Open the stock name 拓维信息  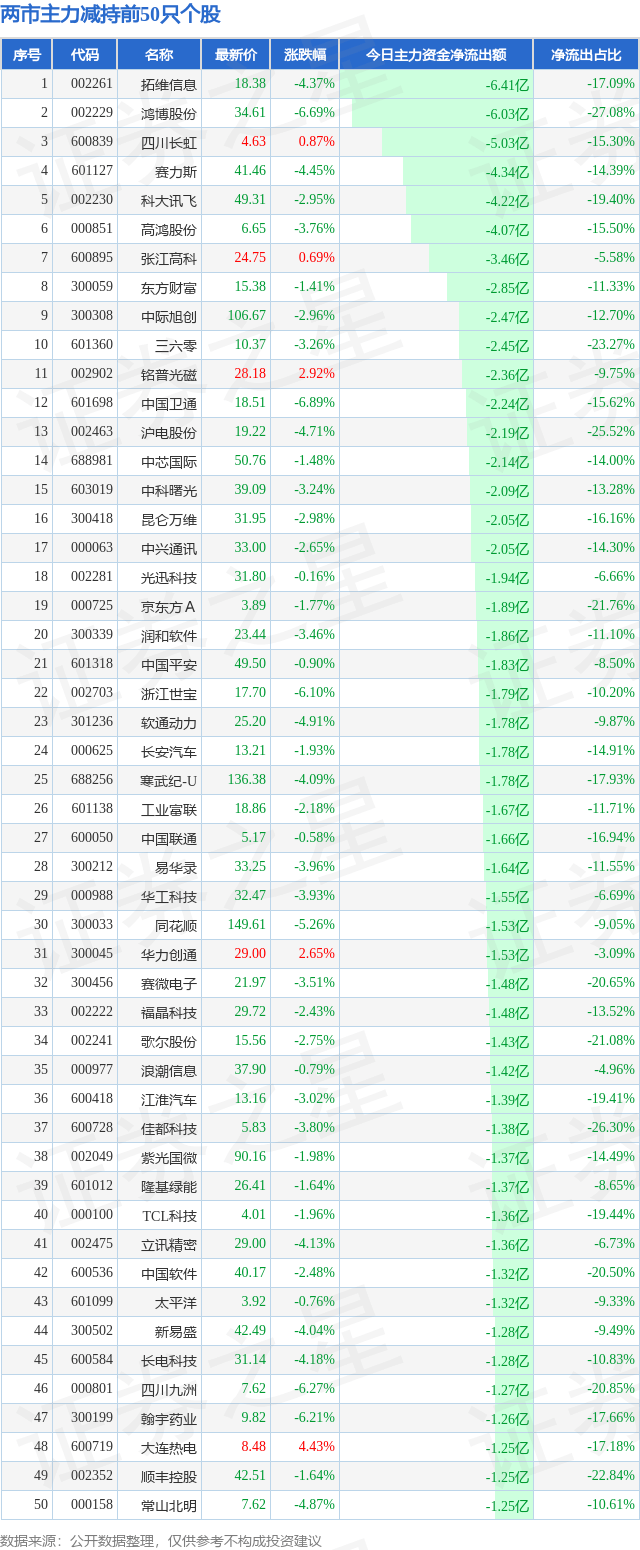(x=169, y=84)
